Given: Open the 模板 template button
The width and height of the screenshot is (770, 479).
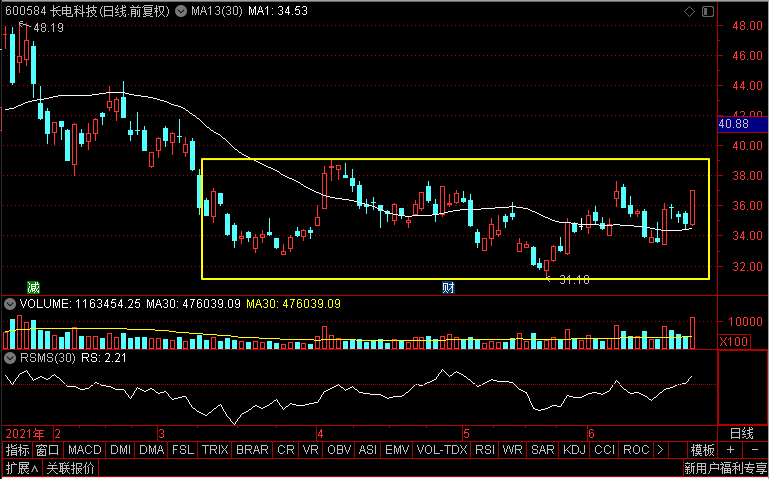Looking at the screenshot, I should [703, 450].
